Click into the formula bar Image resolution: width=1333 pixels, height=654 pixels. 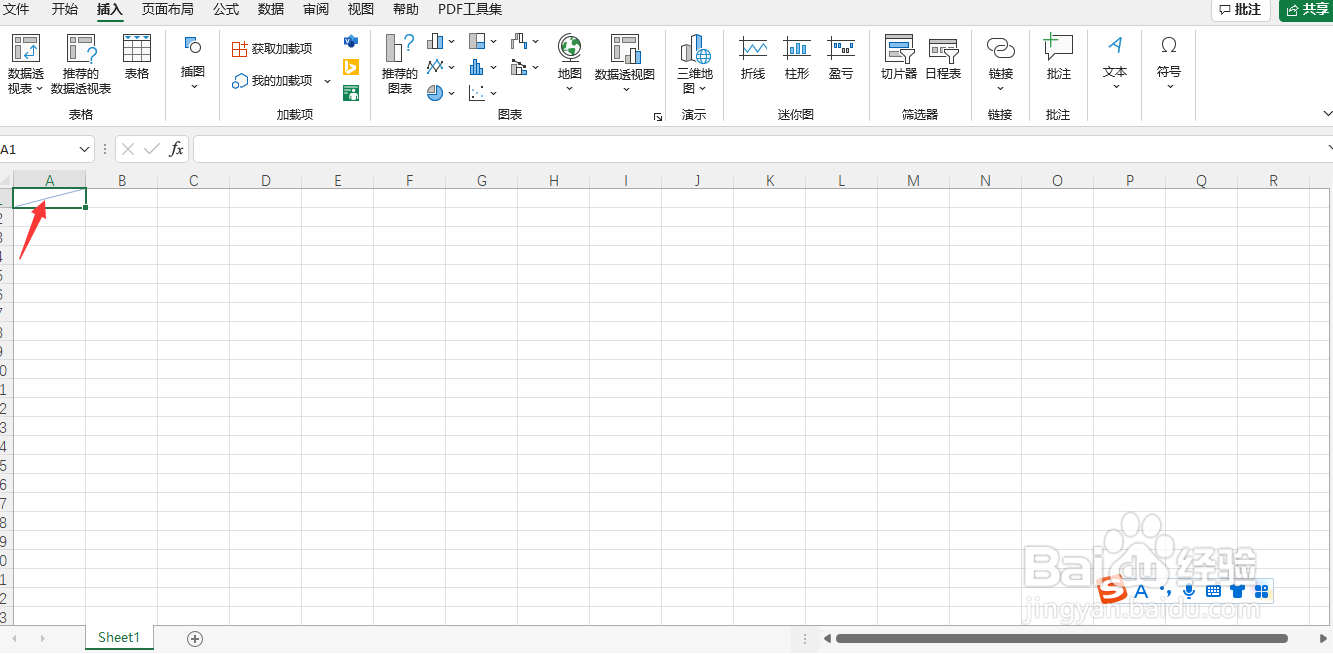click(760, 149)
